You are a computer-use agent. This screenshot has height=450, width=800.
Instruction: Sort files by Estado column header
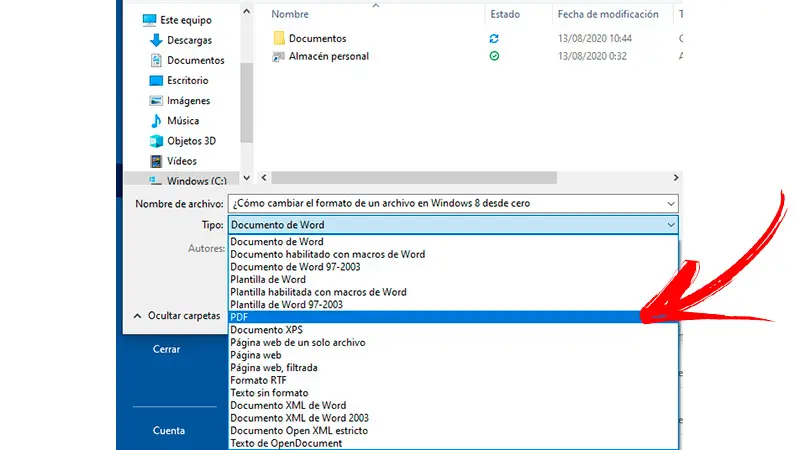click(x=505, y=14)
